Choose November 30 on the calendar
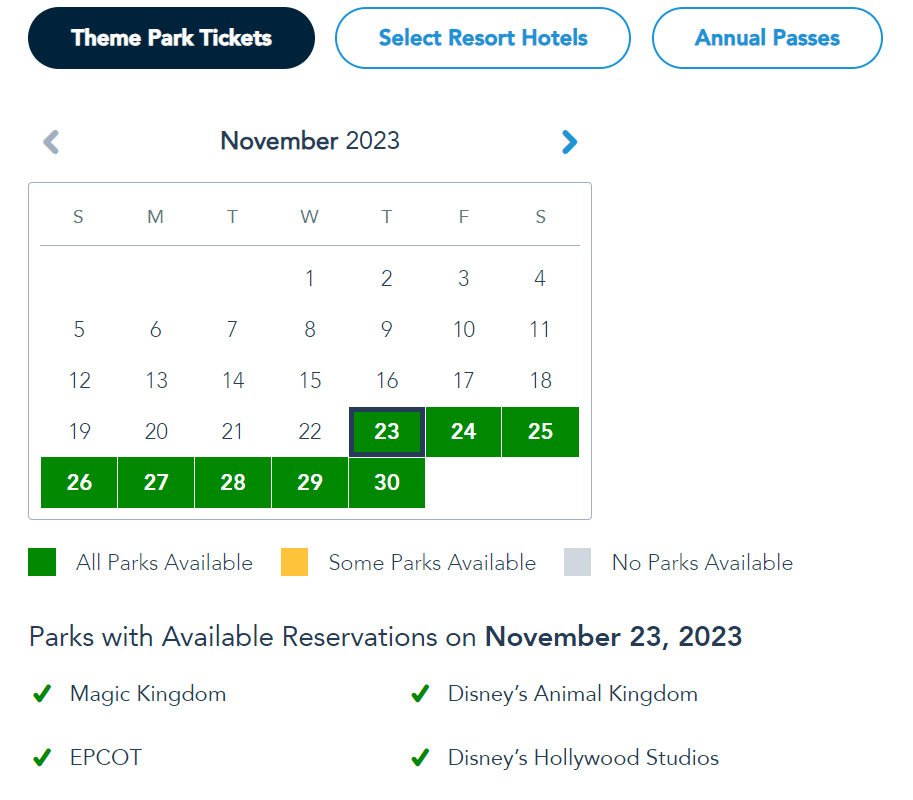Viewport: 913px width, 800px height. click(387, 483)
